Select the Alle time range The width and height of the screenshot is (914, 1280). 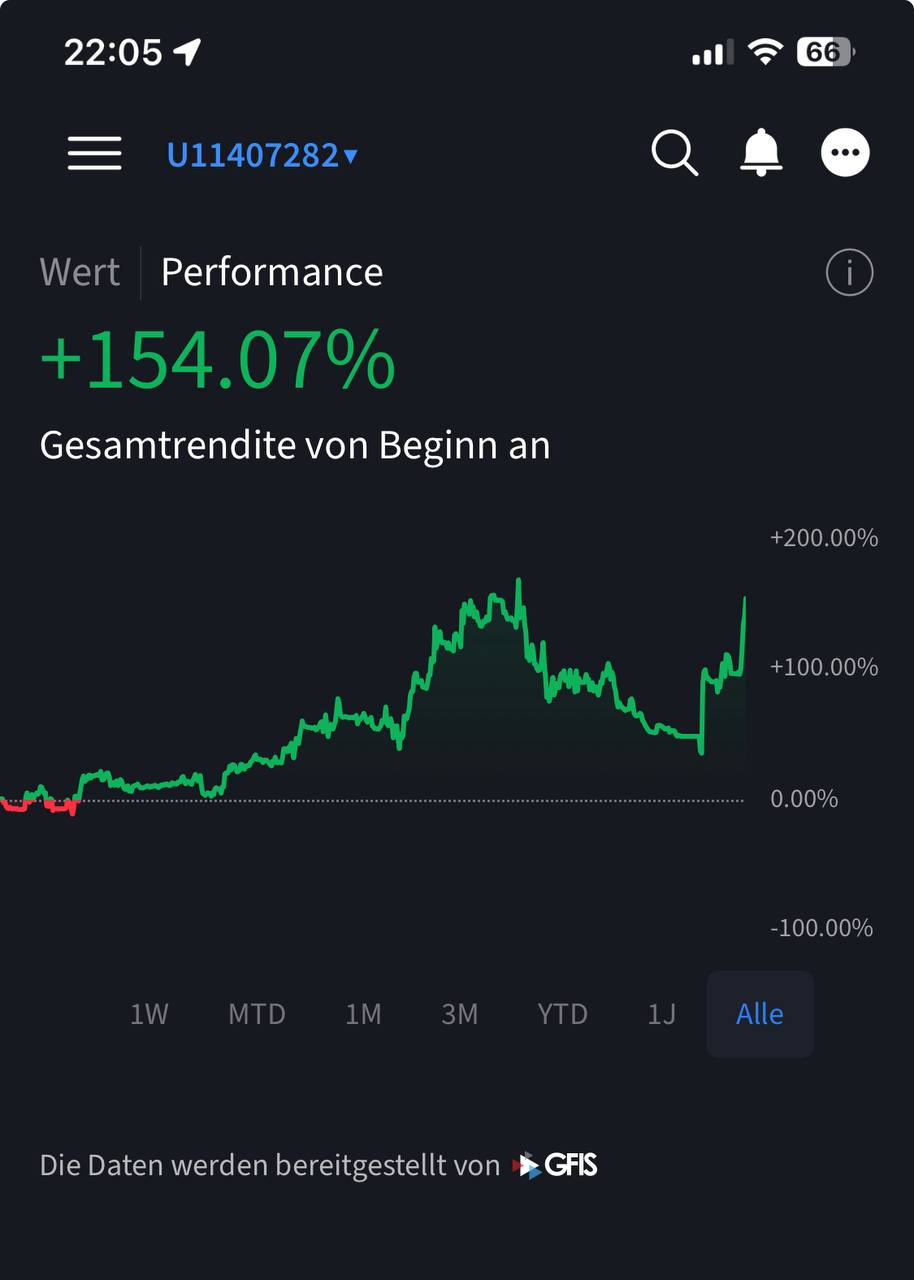click(x=760, y=1014)
